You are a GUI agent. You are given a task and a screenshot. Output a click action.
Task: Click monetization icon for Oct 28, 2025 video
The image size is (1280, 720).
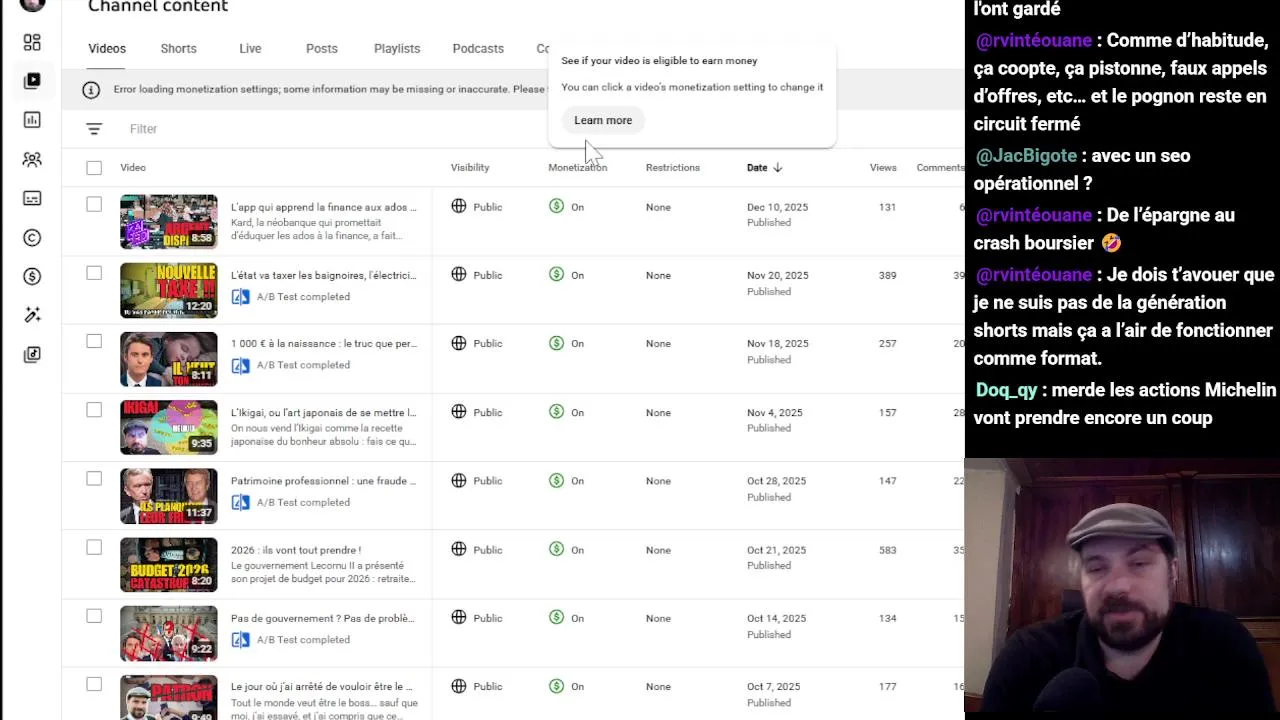coord(557,481)
